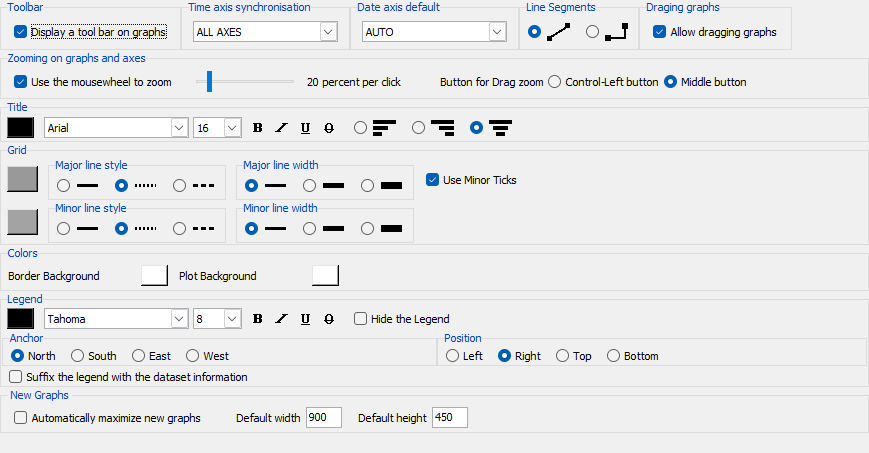
Task: Toggle Italic for the Title font
Action: [282, 128]
